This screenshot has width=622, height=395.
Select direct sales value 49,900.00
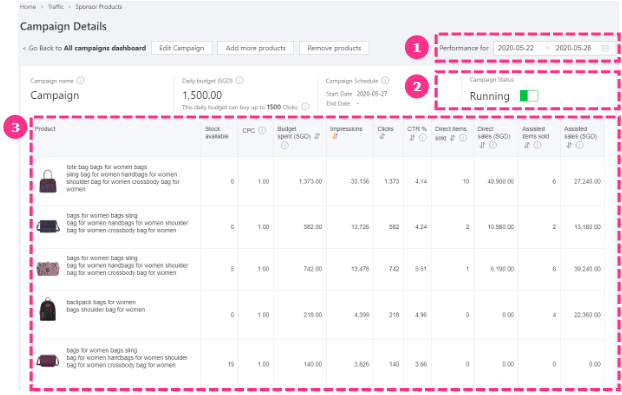click(x=501, y=181)
